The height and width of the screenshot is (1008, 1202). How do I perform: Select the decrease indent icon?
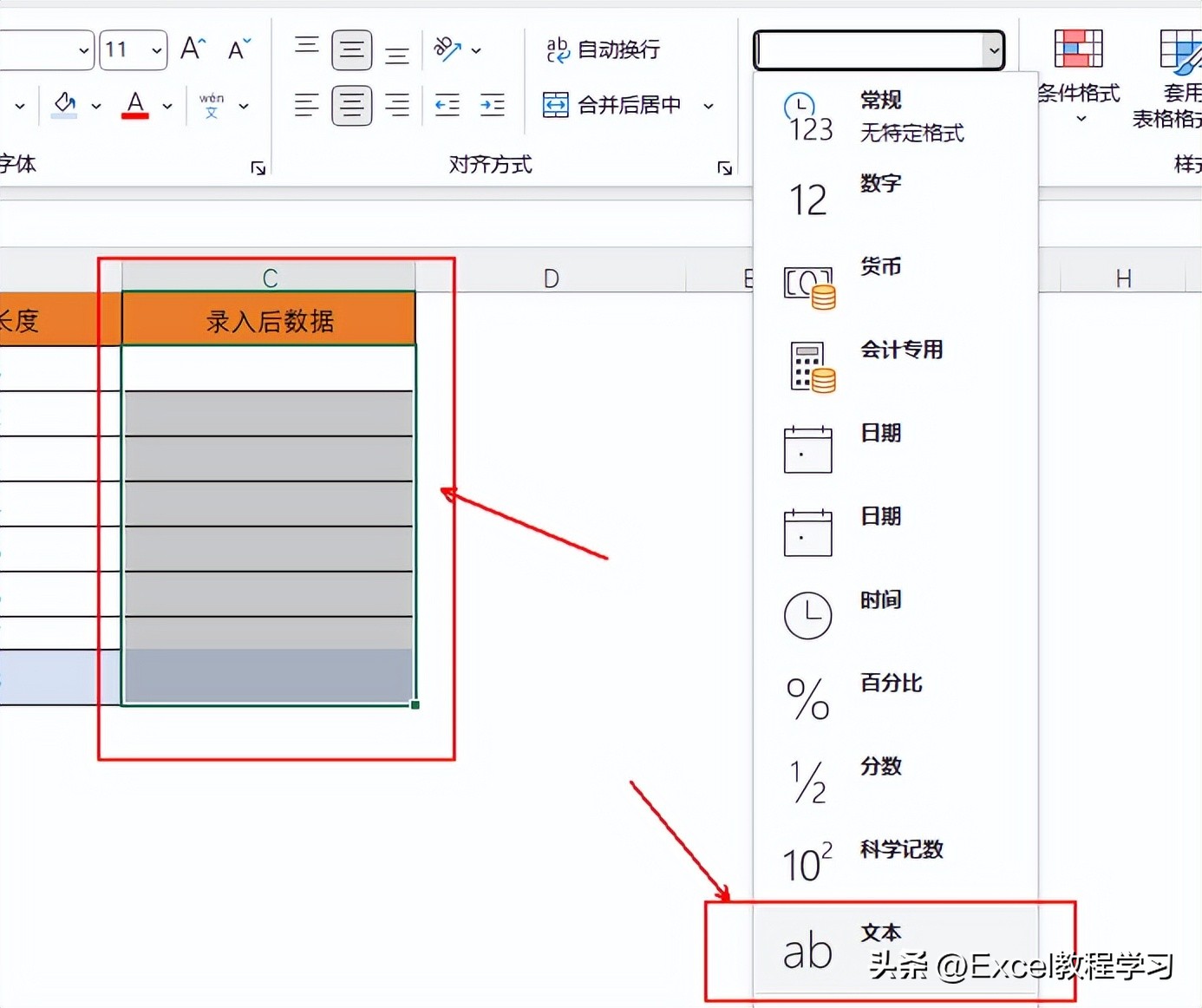pyautogui.click(x=447, y=105)
